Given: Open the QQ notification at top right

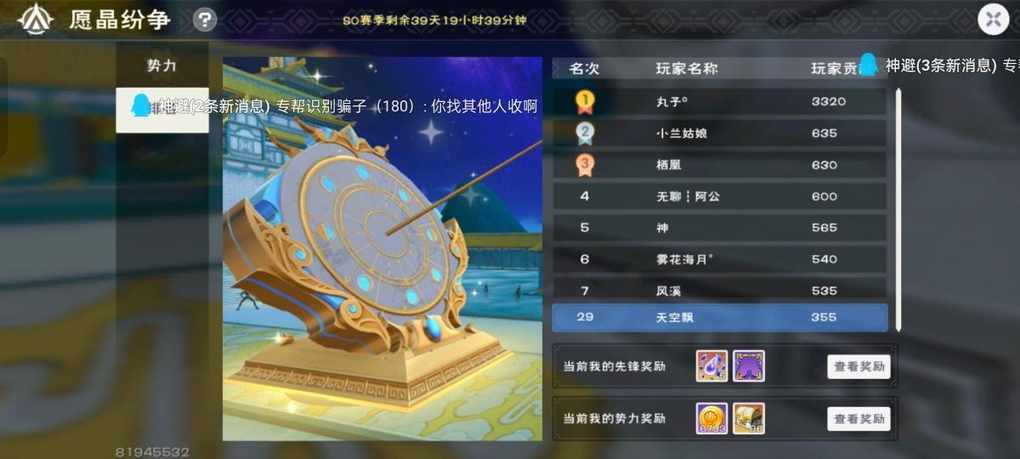Looking at the screenshot, I should 940,65.
